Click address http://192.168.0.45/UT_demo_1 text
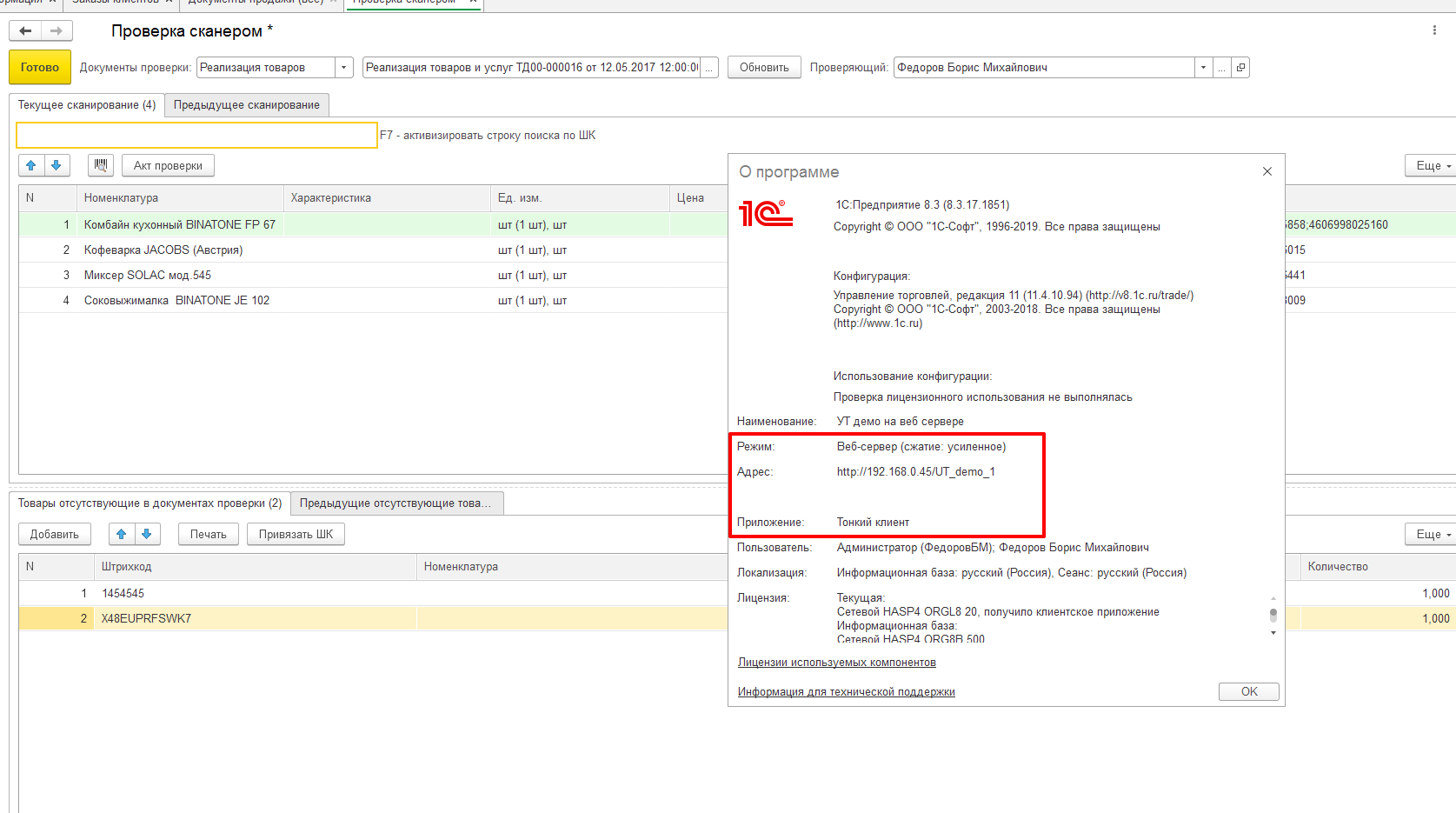The height and width of the screenshot is (813, 1456). [916, 471]
